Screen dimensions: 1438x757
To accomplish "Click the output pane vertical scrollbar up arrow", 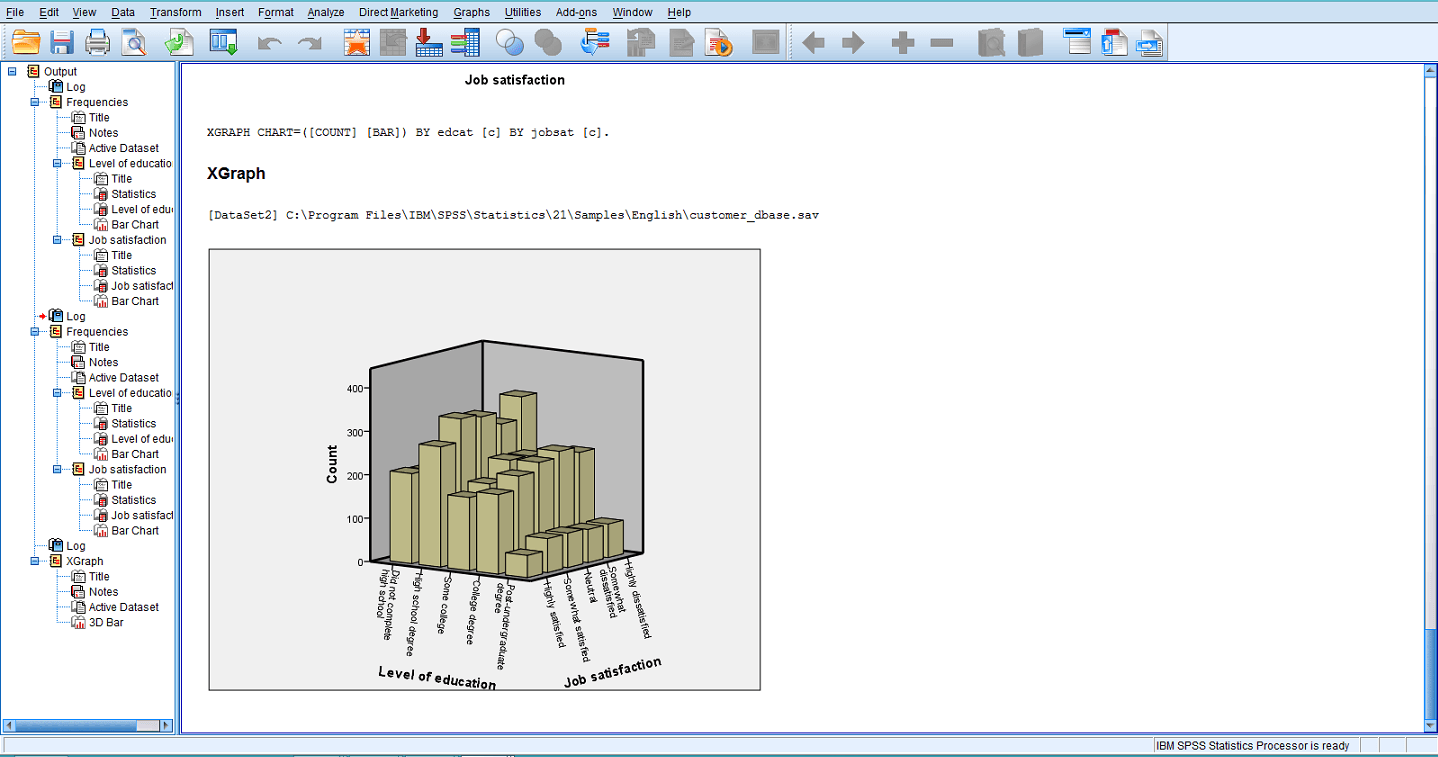I will click(x=1429, y=69).
